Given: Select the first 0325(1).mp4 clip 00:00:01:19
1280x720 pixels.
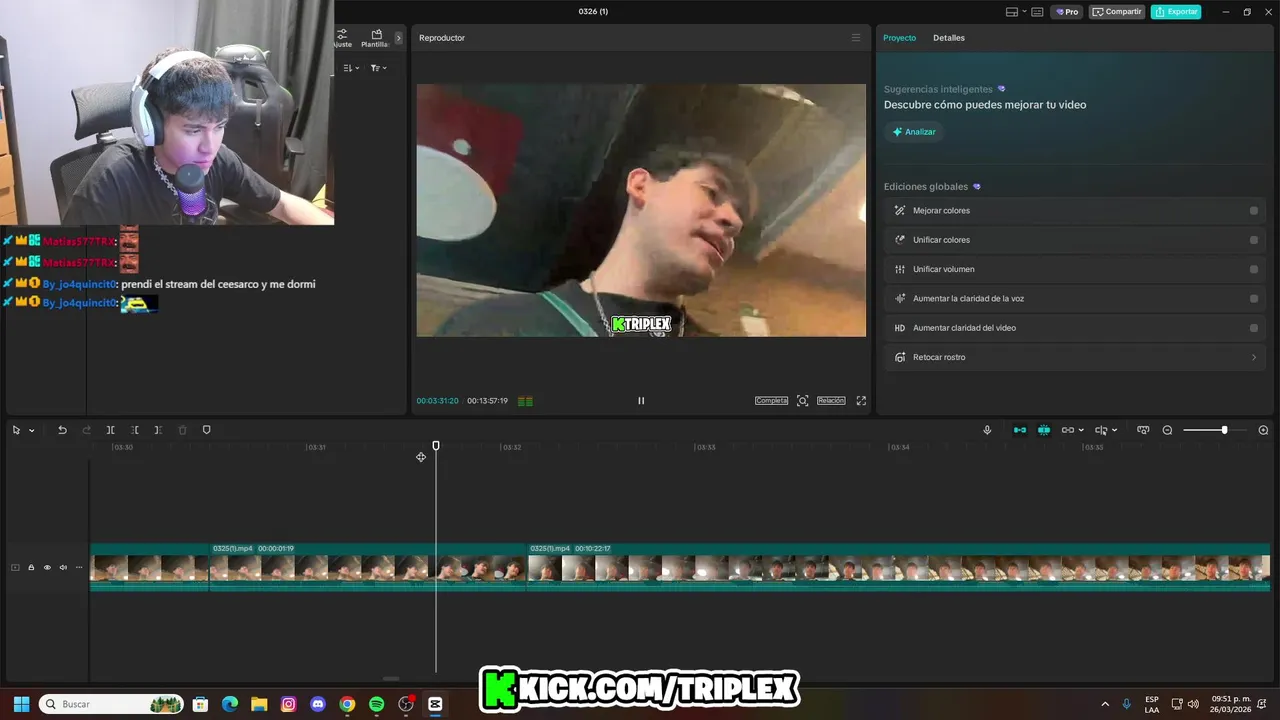Looking at the screenshot, I should pyautogui.click(x=367, y=566).
